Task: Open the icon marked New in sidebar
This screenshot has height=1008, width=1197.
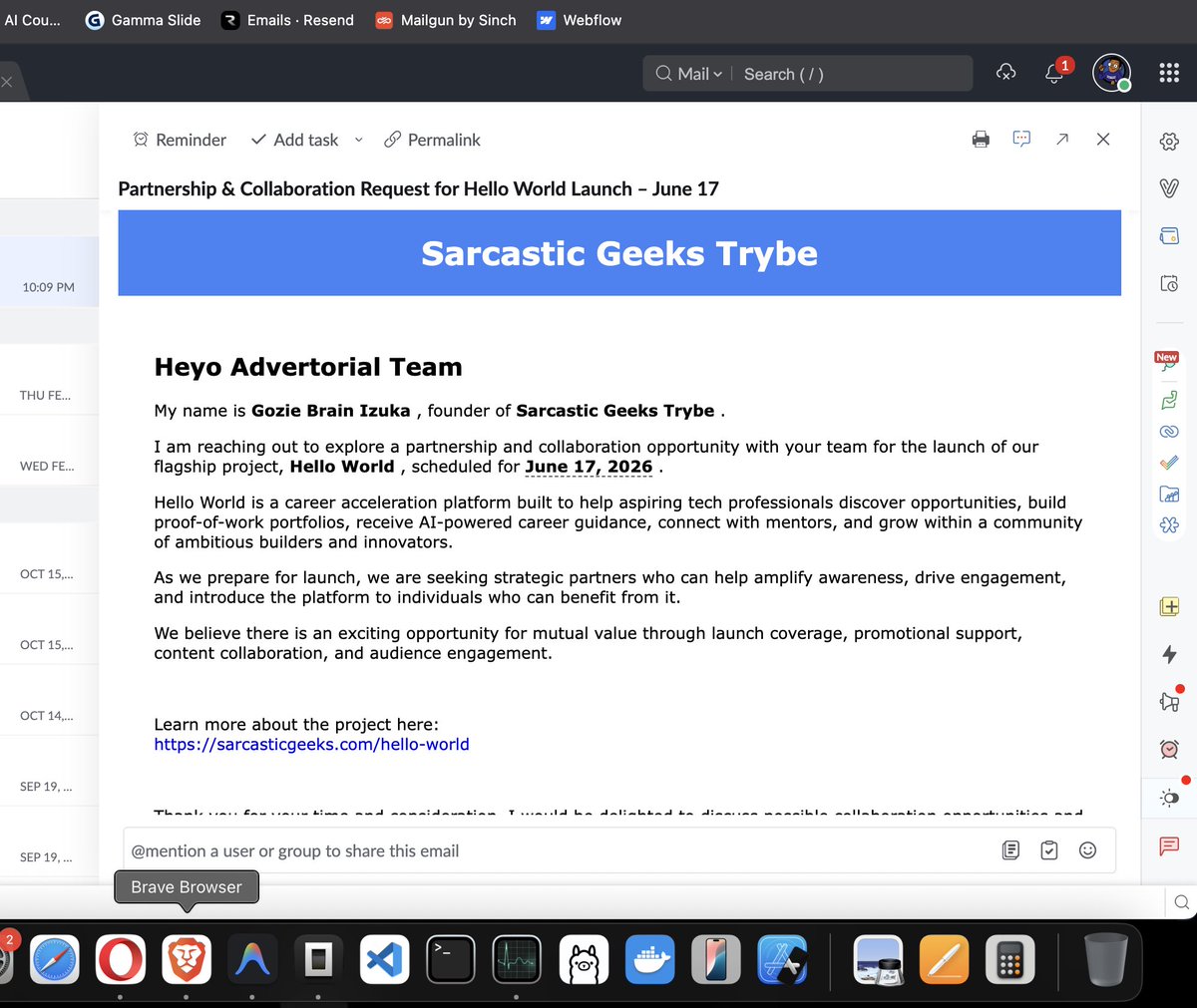Action: pos(1168,363)
